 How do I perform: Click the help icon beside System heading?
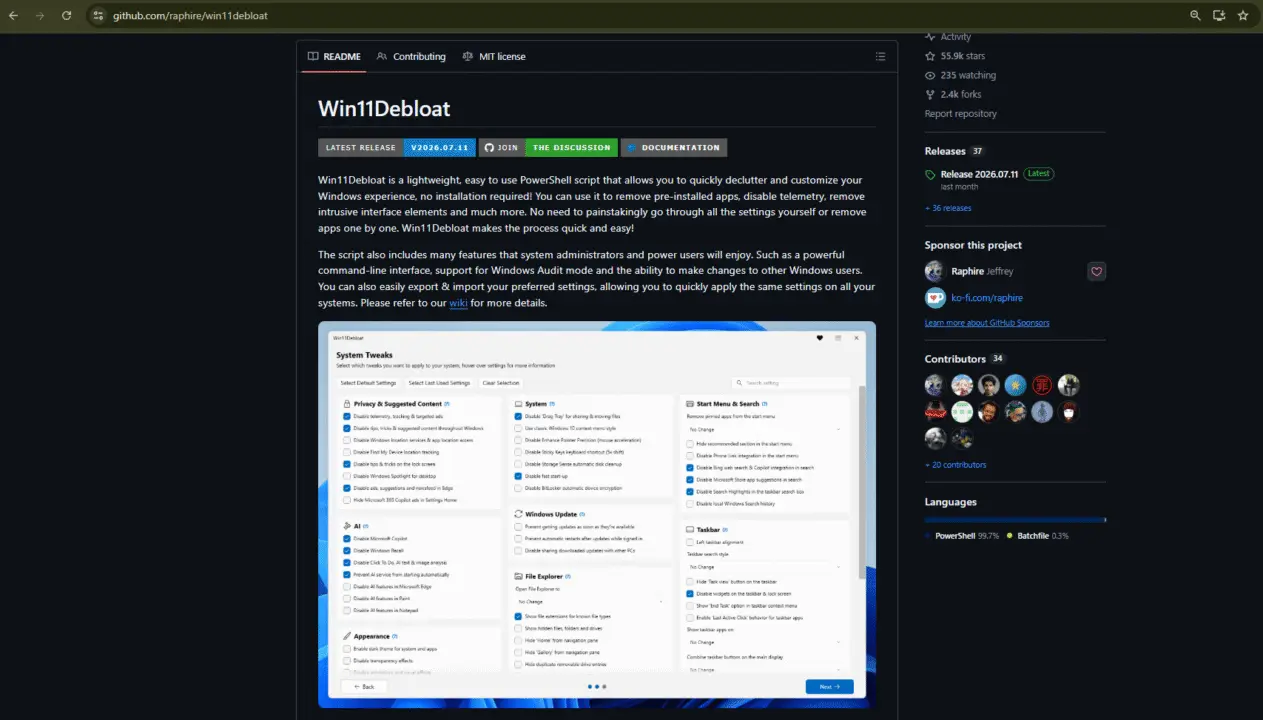coord(553,404)
